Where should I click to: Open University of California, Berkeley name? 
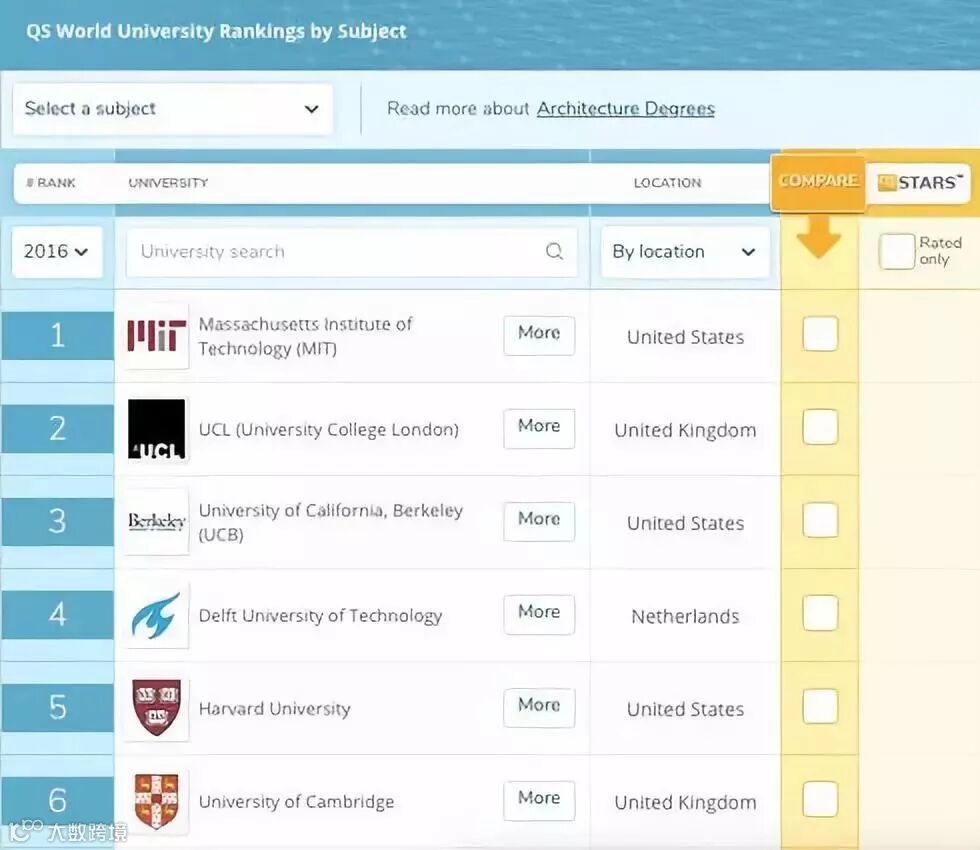tap(331, 522)
